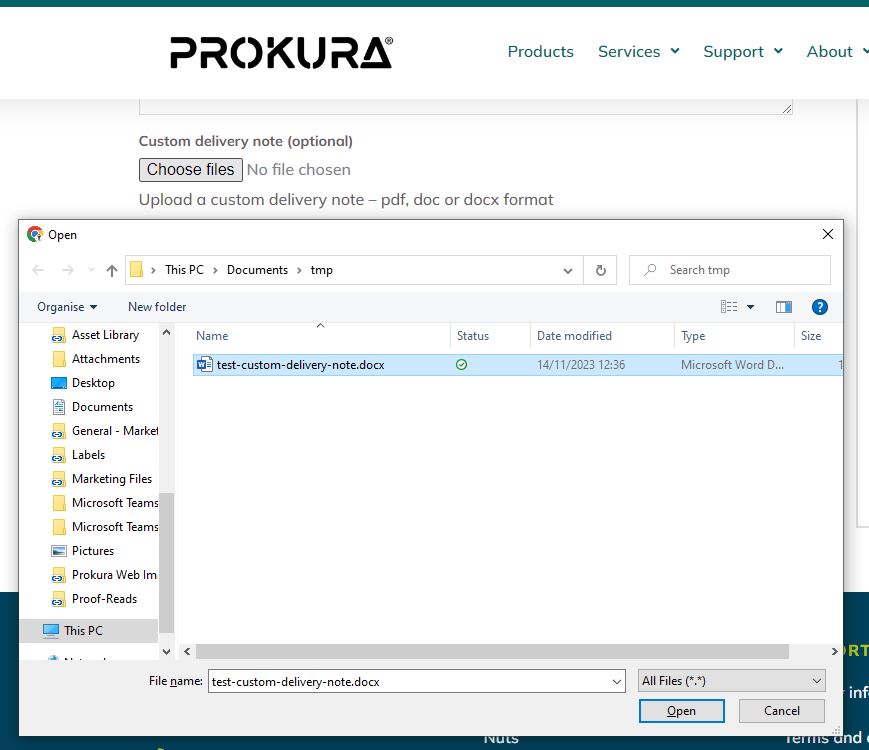Expand the File name combo box arrow

click(616, 681)
